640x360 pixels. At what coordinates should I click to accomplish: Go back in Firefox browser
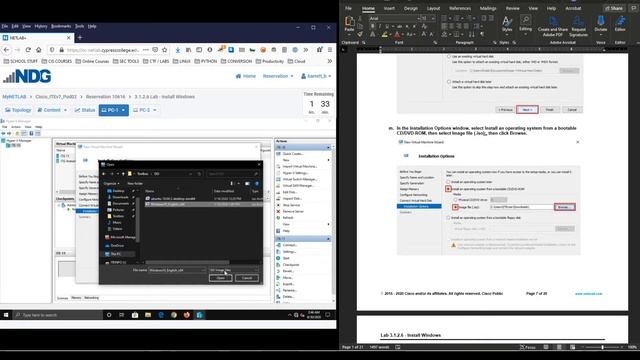7,50
